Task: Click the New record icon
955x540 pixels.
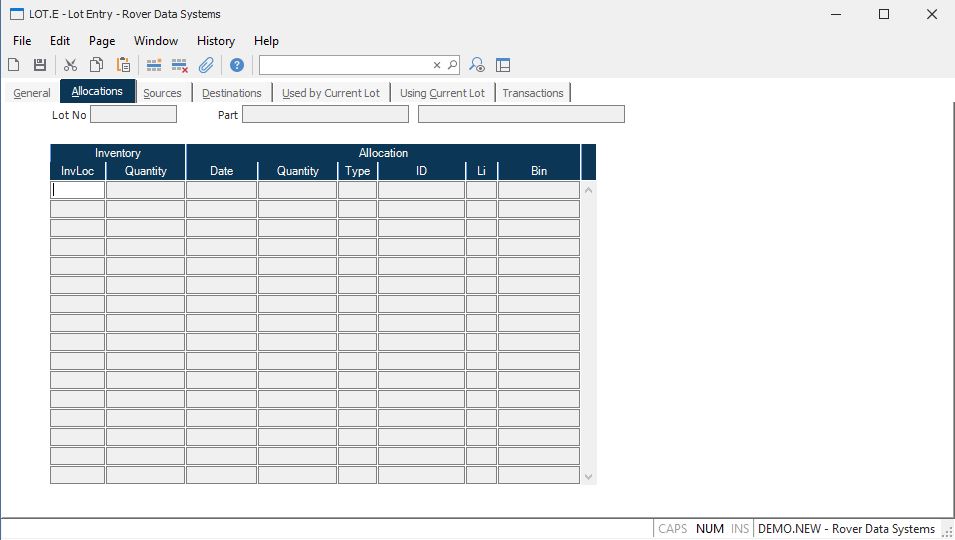Action: [14, 65]
